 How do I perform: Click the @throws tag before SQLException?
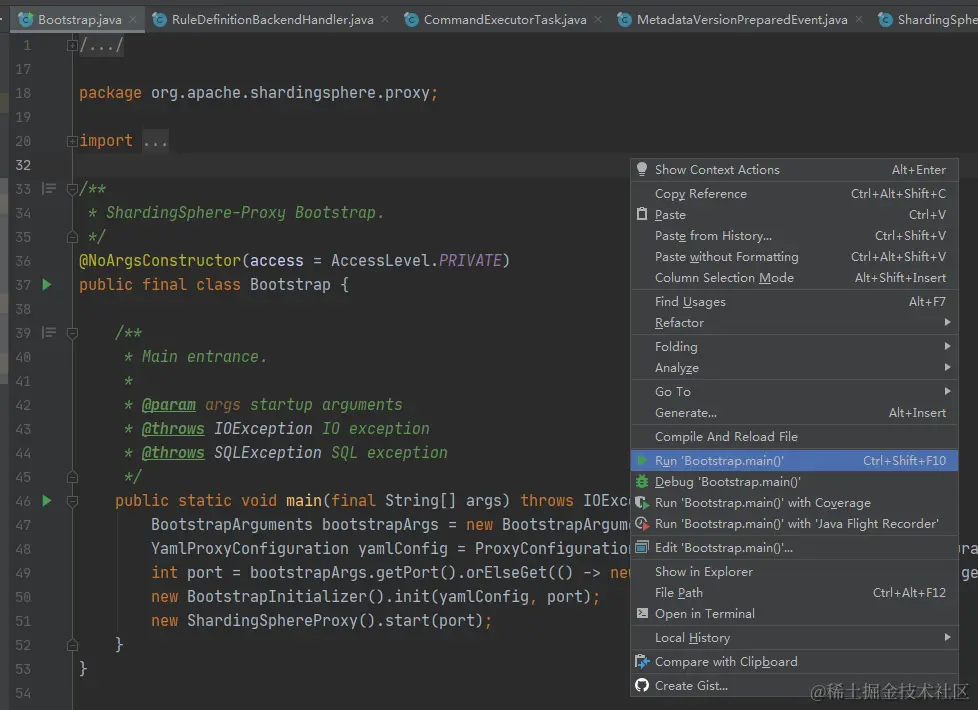click(173, 453)
